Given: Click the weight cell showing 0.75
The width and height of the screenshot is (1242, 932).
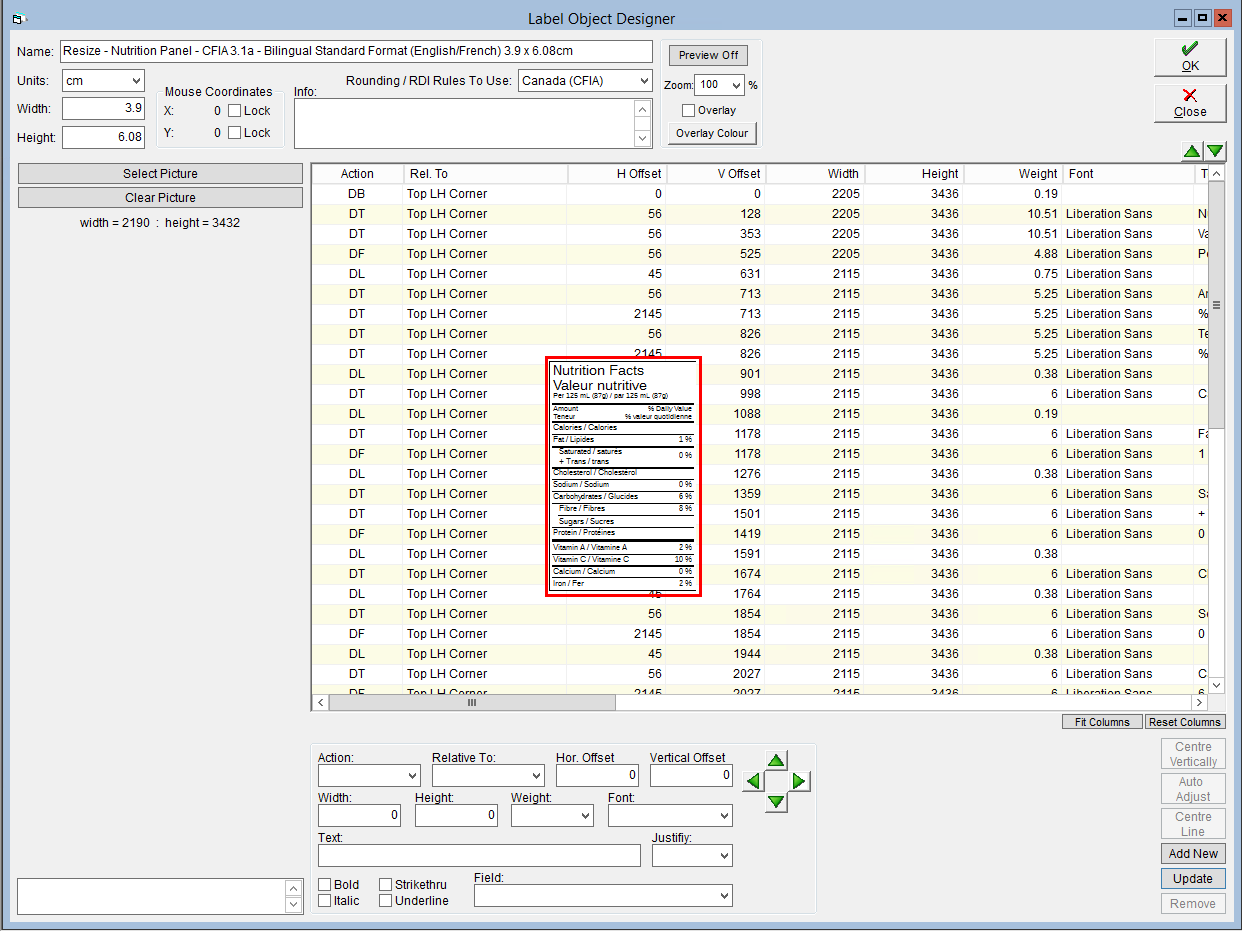Looking at the screenshot, I should (x=1013, y=274).
